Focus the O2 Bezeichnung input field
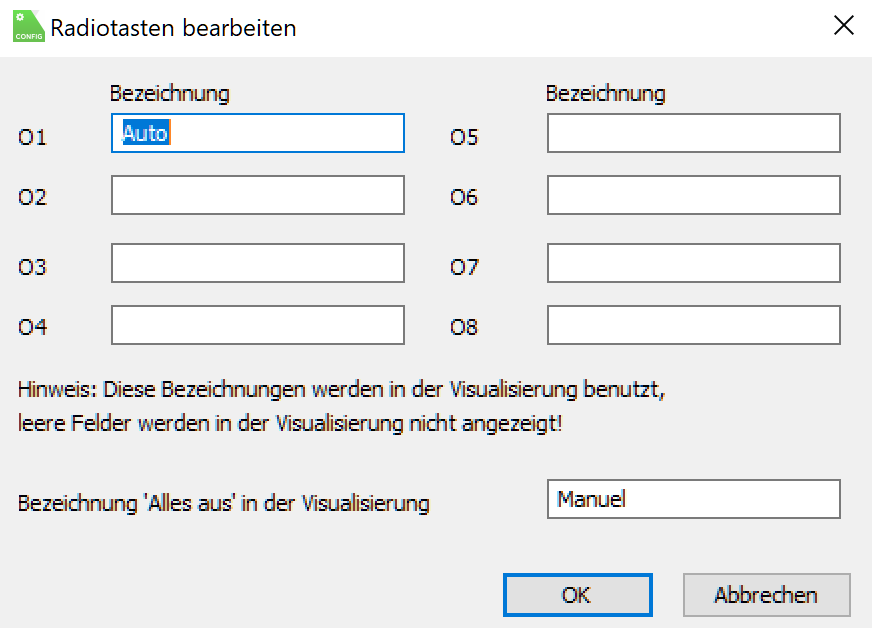This screenshot has width=872, height=628. pyautogui.click(x=257, y=195)
